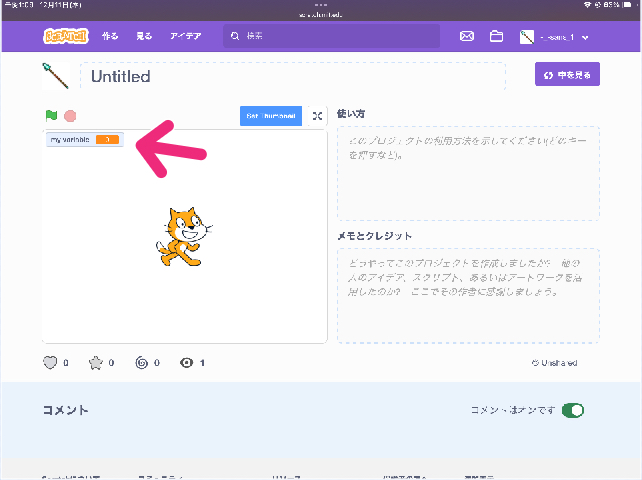Toggle the comments on/off switch
This screenshot has width=642, height=480.
573,410
